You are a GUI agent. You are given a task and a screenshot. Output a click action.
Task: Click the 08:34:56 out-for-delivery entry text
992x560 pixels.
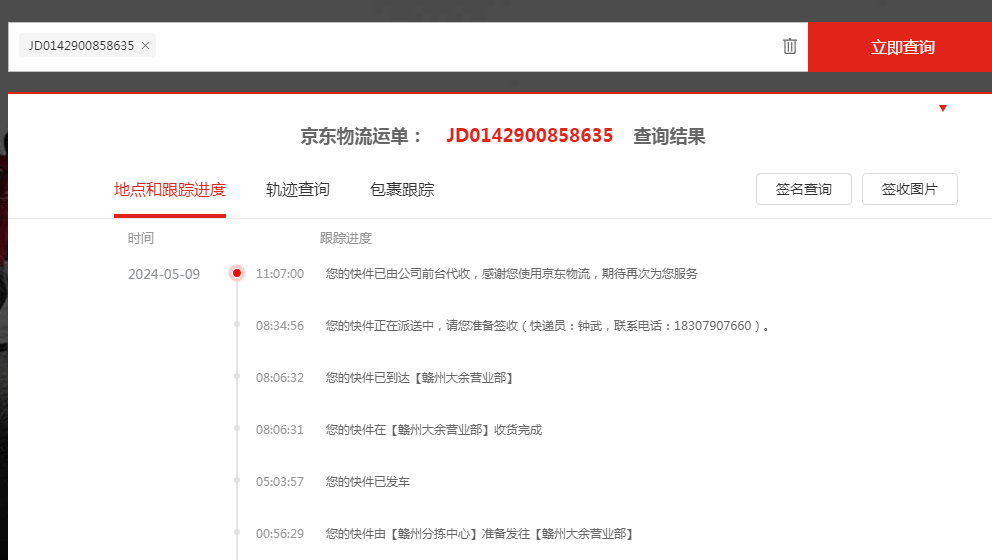(547, 325)
